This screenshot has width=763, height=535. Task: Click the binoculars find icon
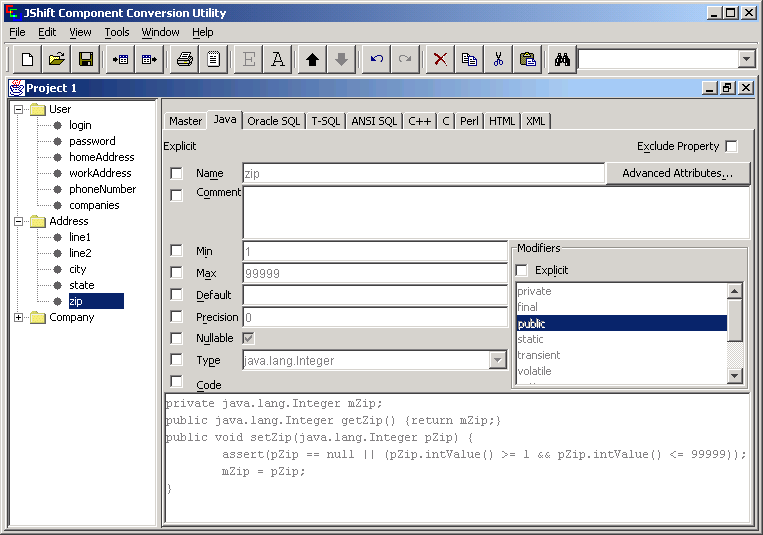click(x=562, y=59)
